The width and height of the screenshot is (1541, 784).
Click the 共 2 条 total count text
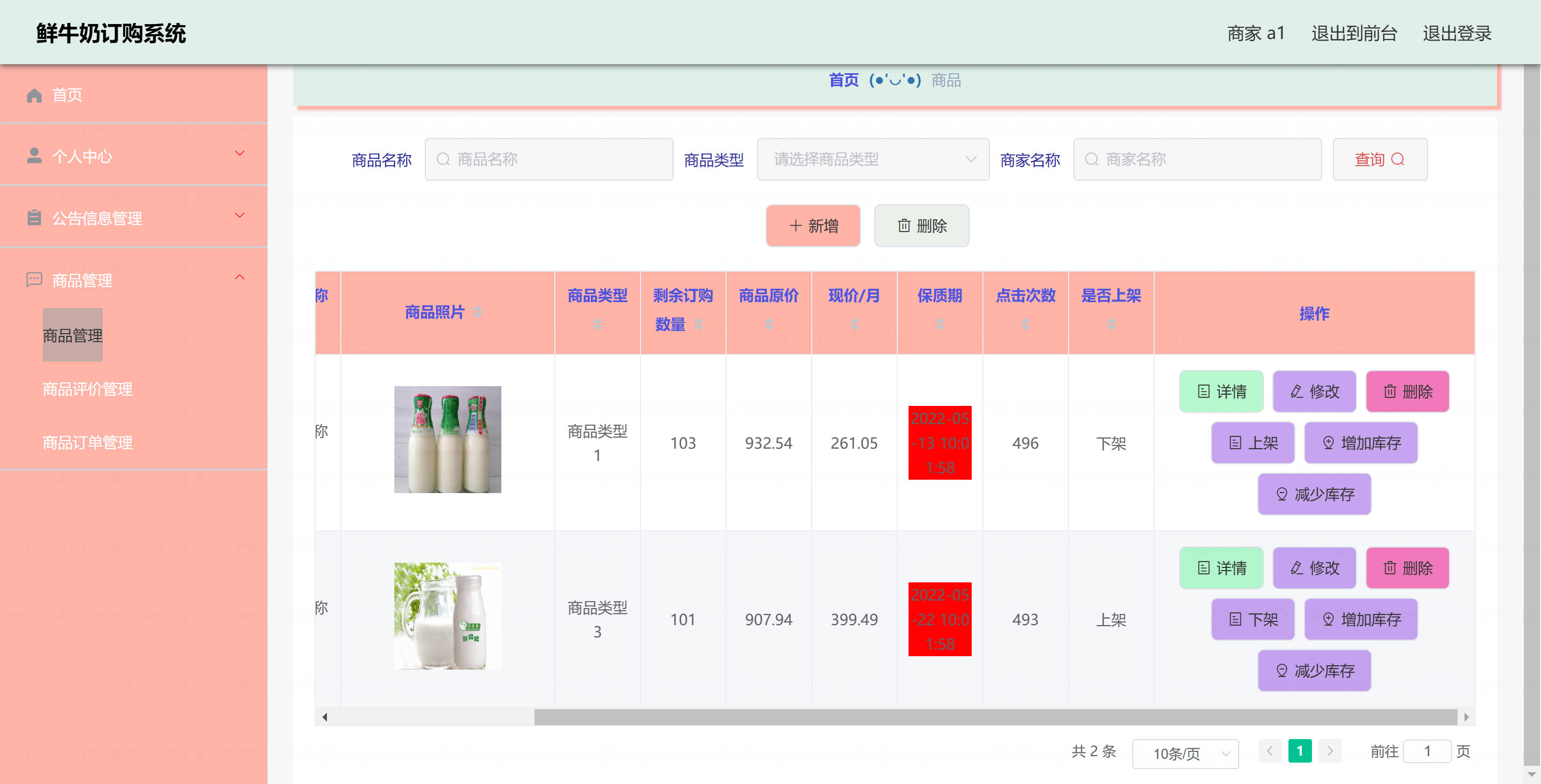[1094, 751]
